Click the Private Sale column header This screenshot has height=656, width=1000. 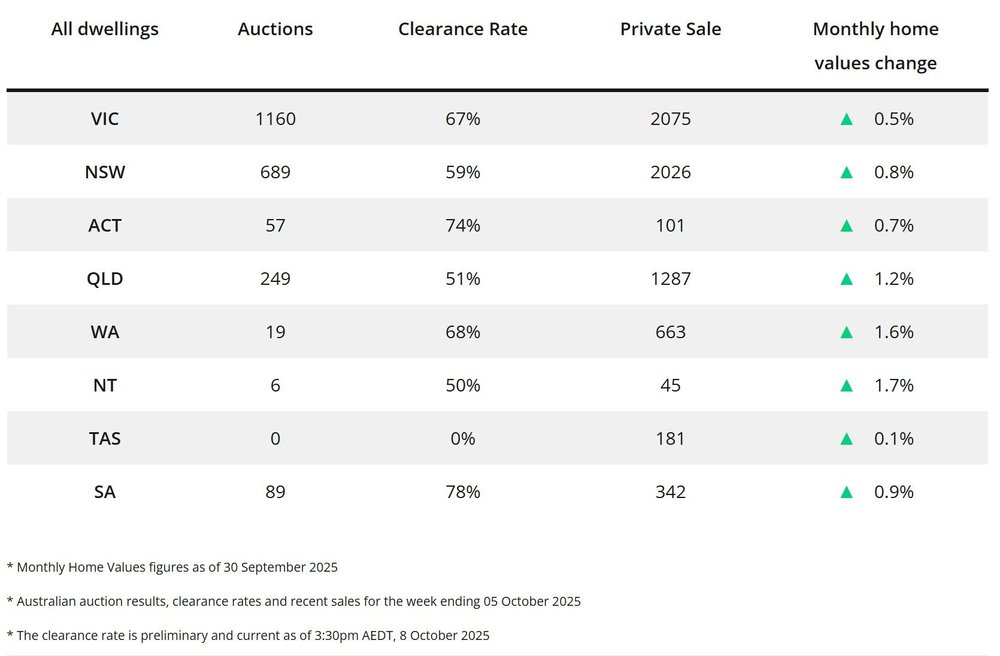(671, 29)
